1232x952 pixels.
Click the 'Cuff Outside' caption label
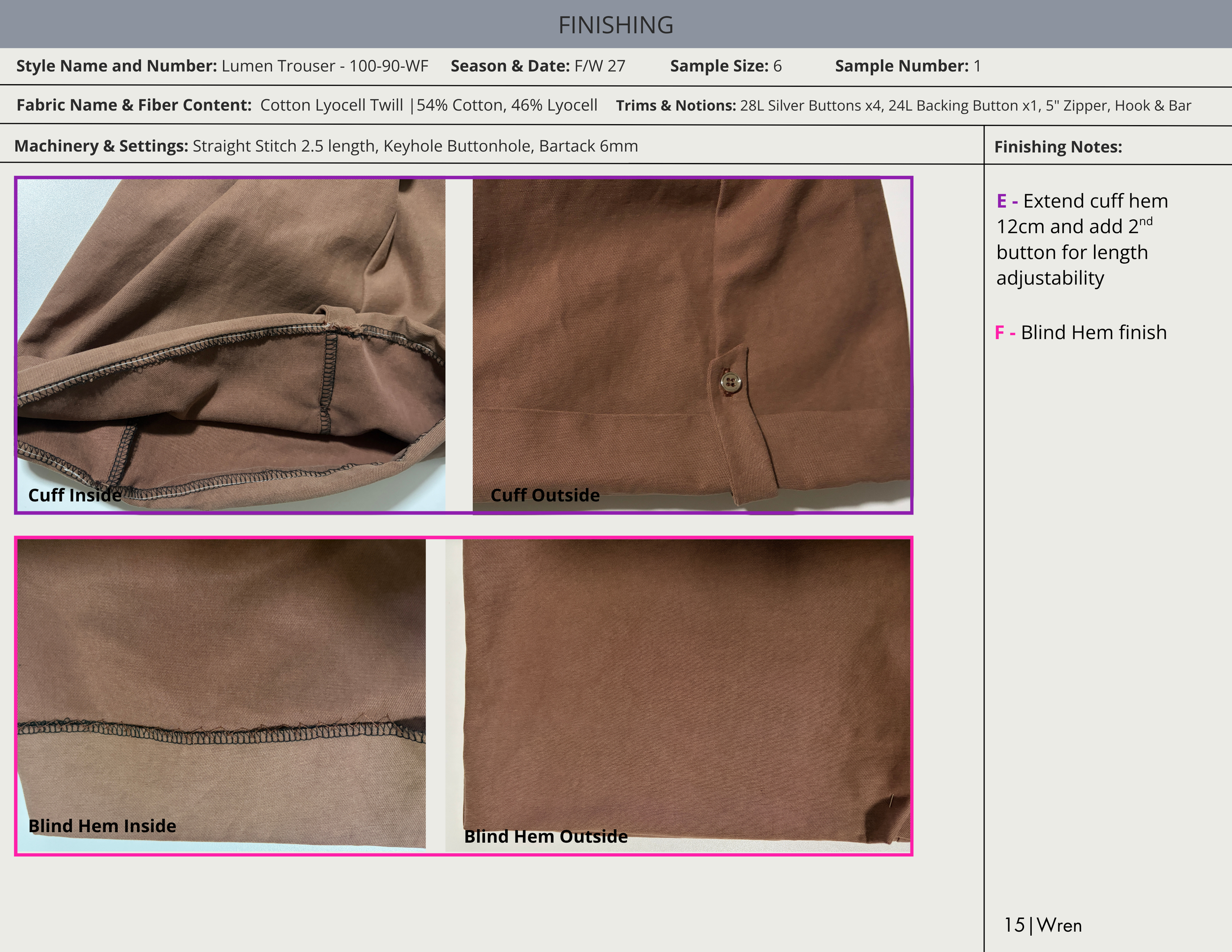click(x=545, y=495)
